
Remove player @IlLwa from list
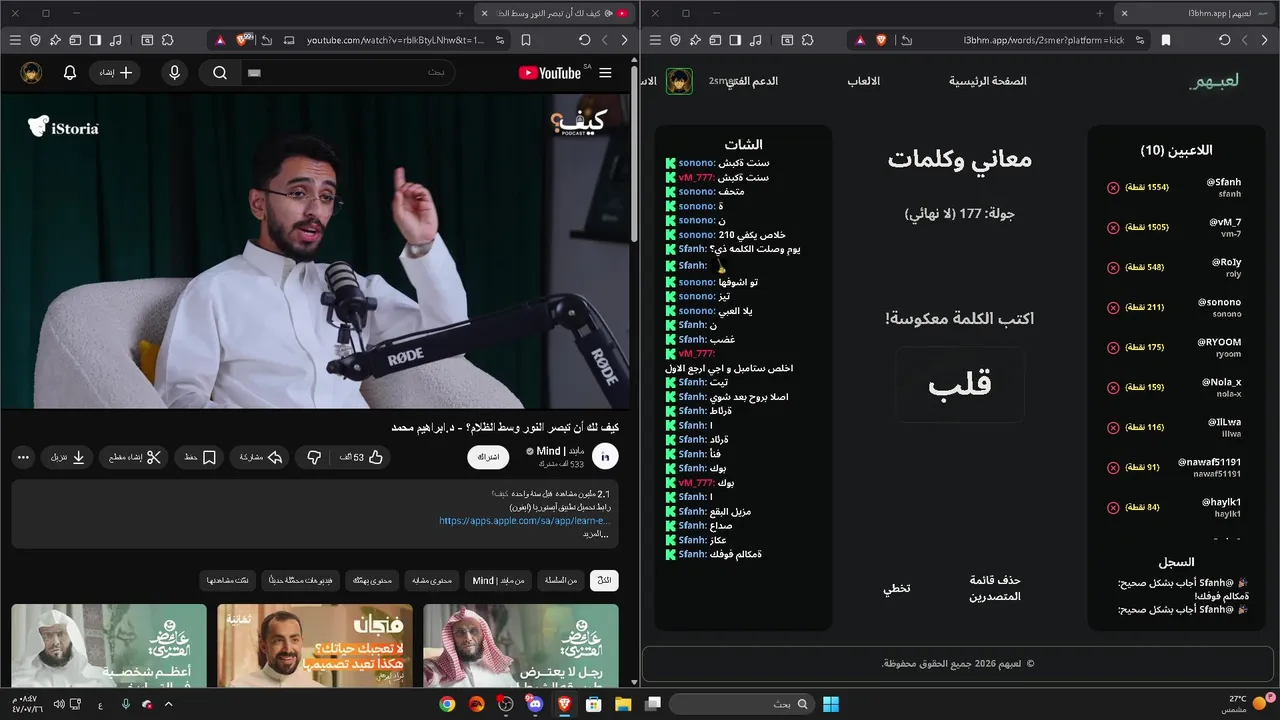1113,427
